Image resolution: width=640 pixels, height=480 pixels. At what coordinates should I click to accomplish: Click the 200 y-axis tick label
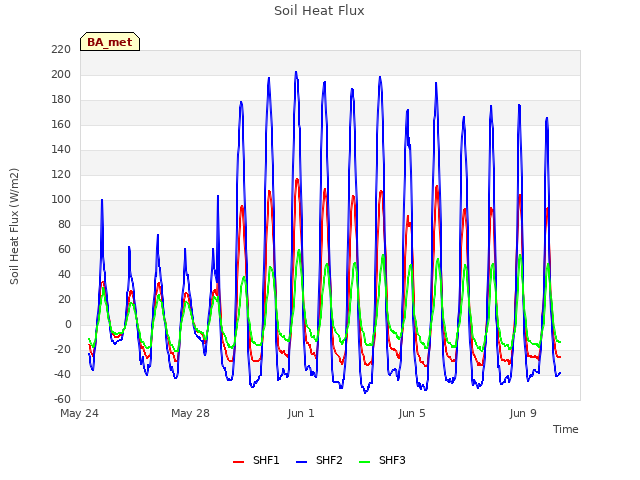(x=61, y=75)
